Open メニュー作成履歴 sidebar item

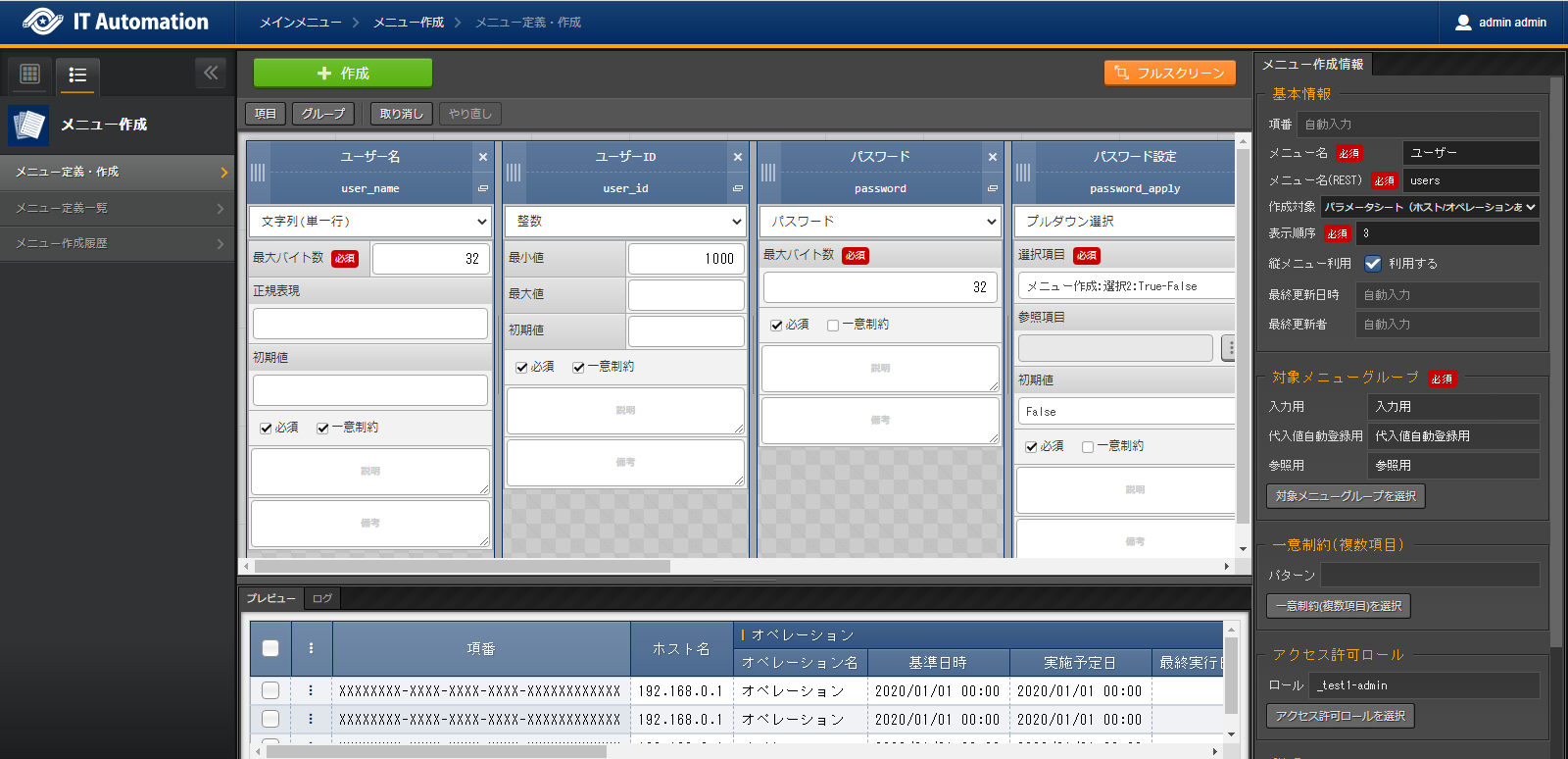click(x=118, y=243)
